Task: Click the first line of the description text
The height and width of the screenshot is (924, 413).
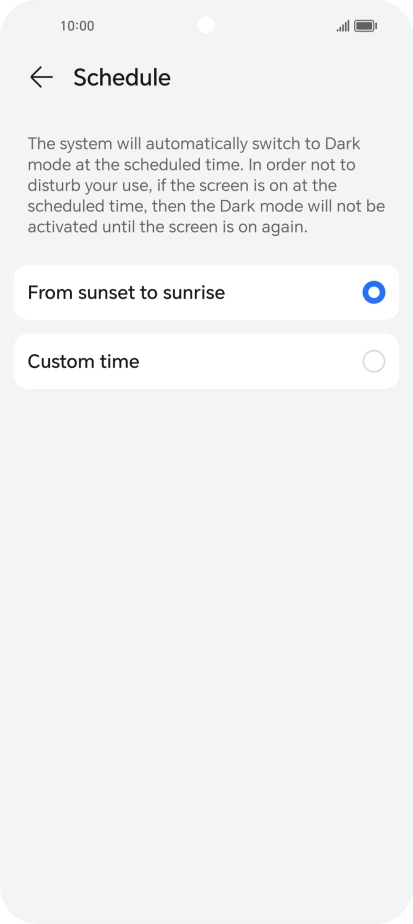Action: [194, 144]
